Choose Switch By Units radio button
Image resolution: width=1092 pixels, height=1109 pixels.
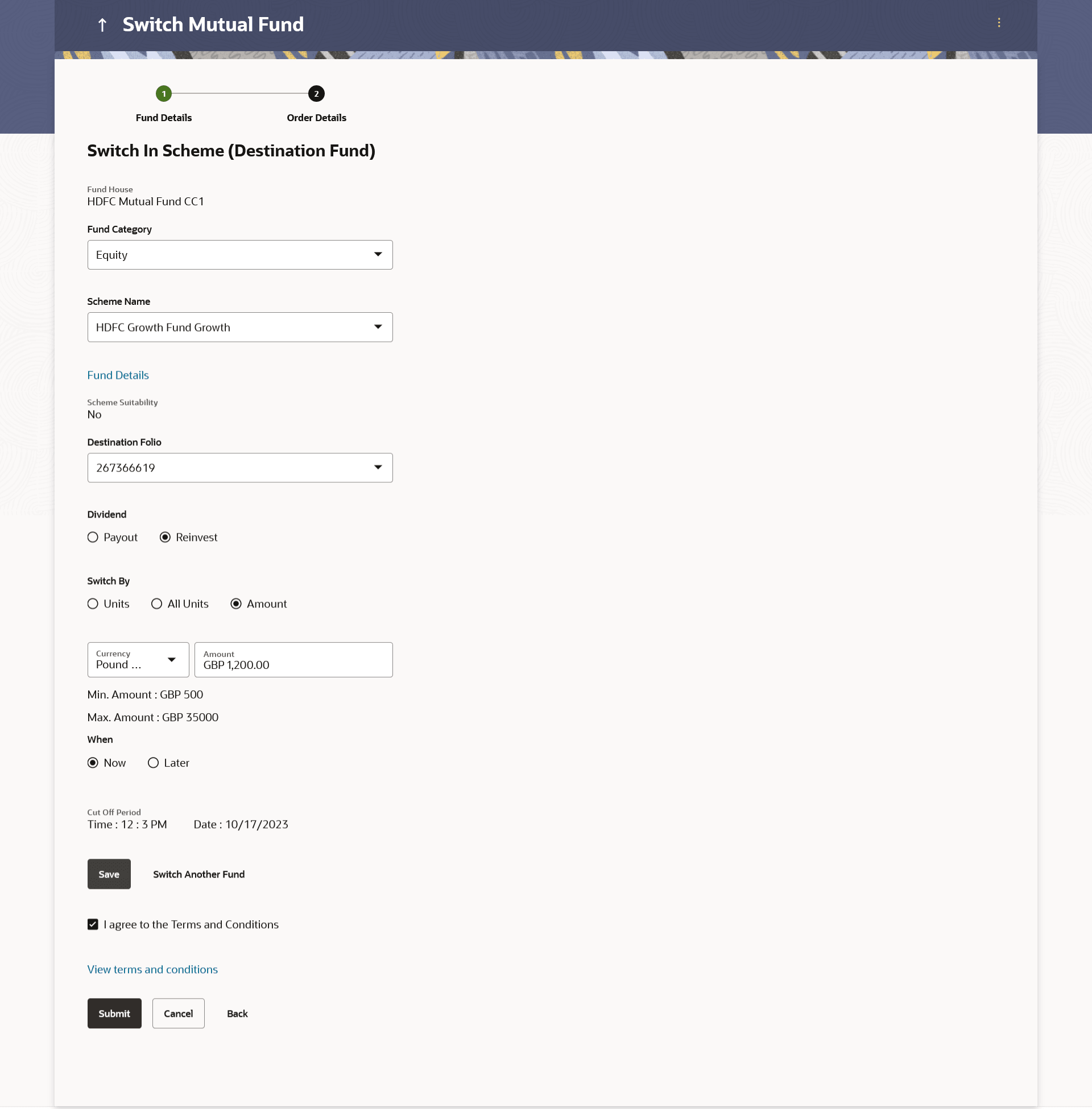tap(93, 604)
